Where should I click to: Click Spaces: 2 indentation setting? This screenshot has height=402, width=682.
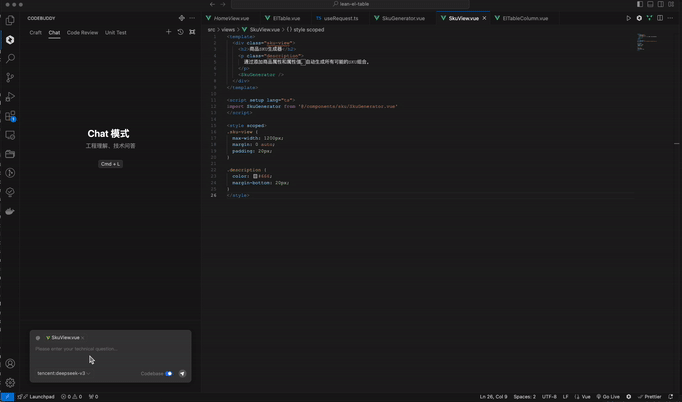click(x=525, y=396)
